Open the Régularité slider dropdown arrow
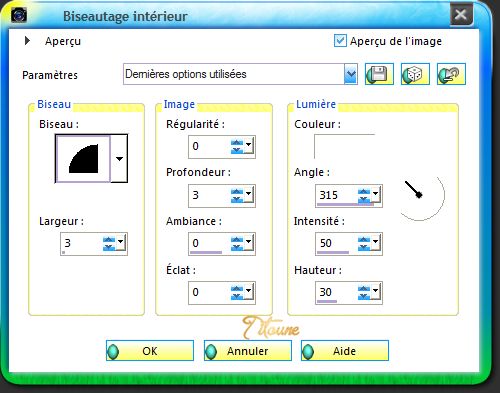 tap(249, 144)
